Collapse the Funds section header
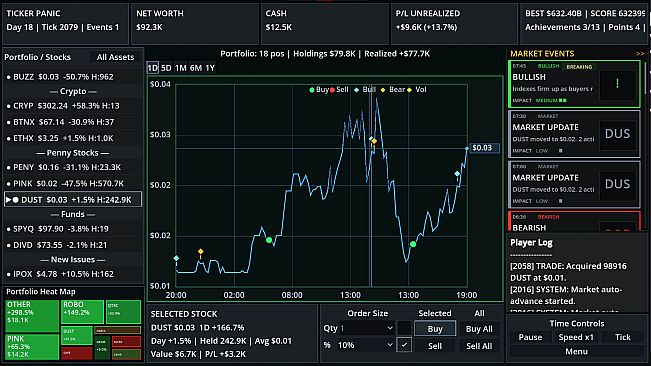651x366 pixels. [73, 214]
